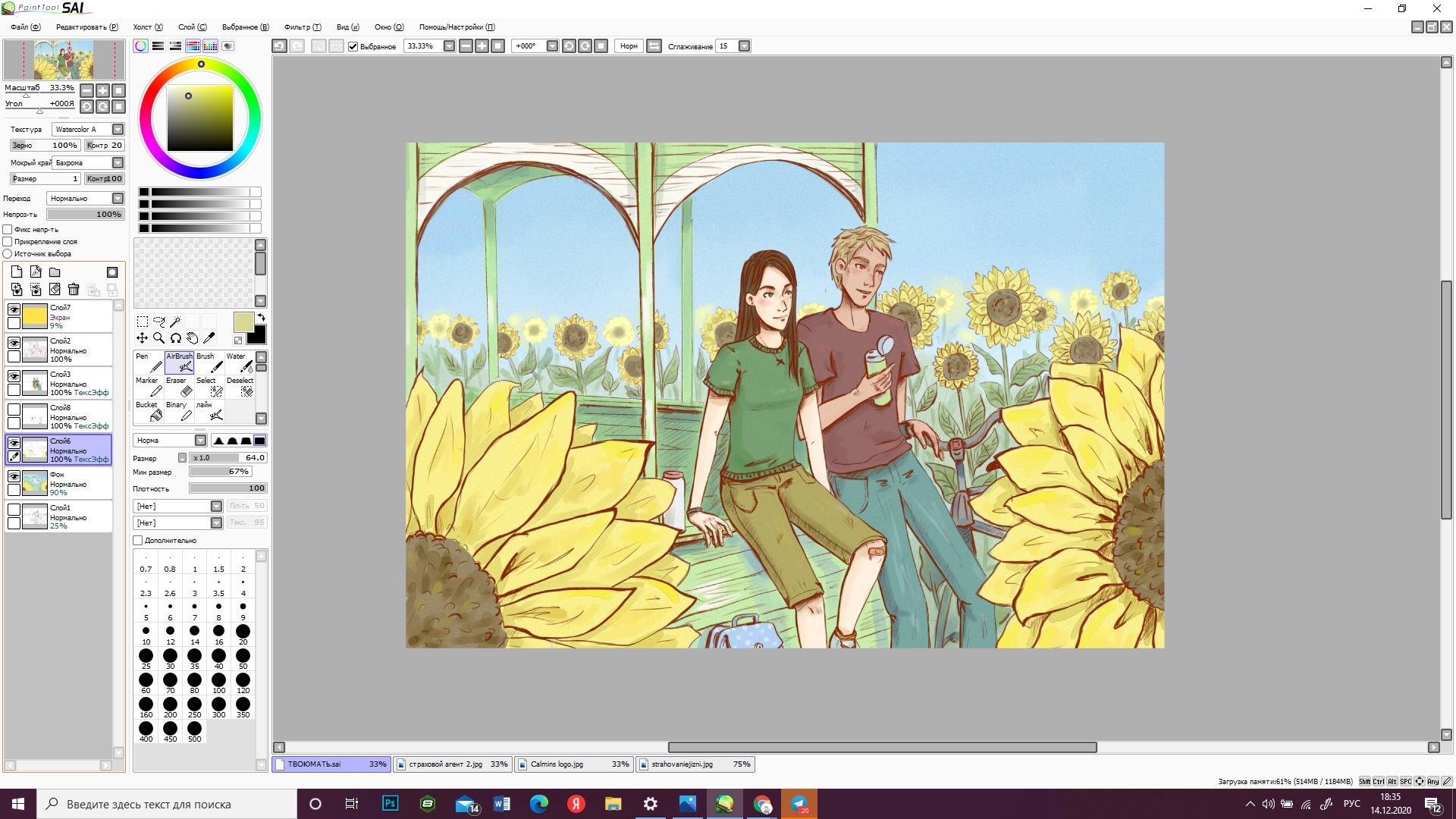
Task: Check the Дополнительно checkbox
Action: [138, 541]
